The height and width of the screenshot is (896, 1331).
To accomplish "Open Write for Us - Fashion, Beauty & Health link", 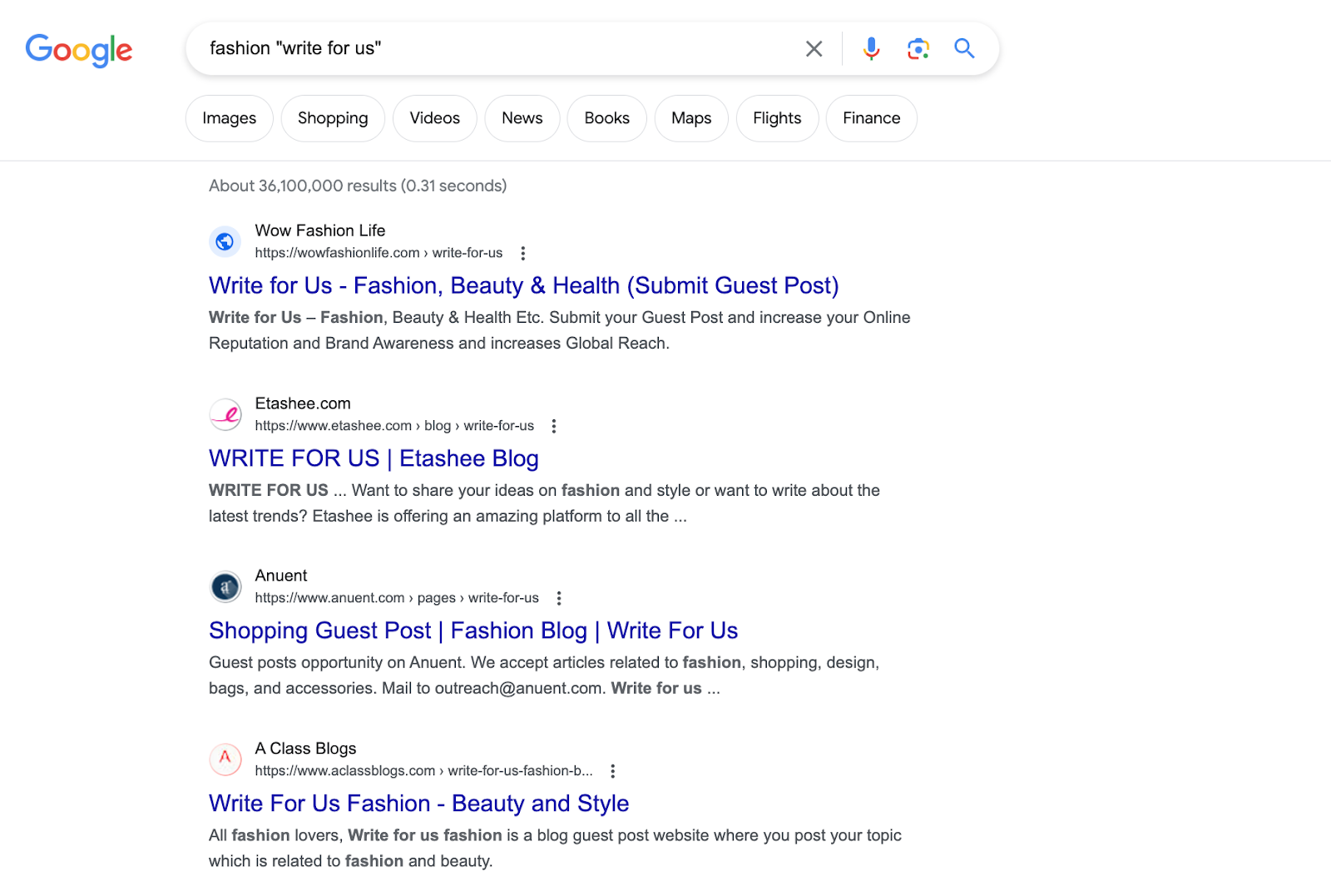I will click(x=523, y=285).
